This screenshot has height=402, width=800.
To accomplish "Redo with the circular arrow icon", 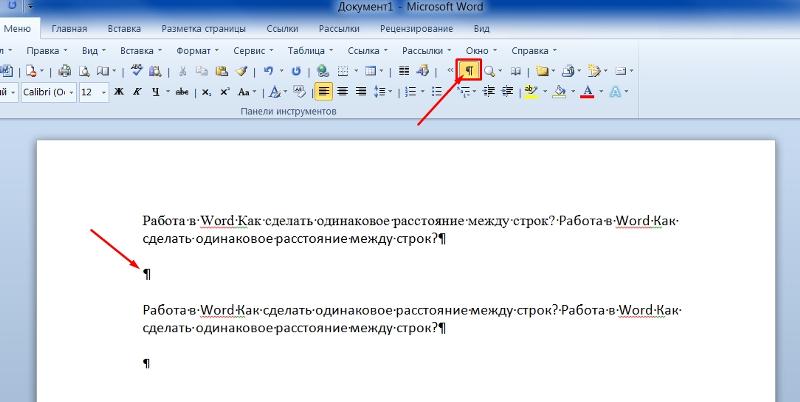I will tap(296, 71).
